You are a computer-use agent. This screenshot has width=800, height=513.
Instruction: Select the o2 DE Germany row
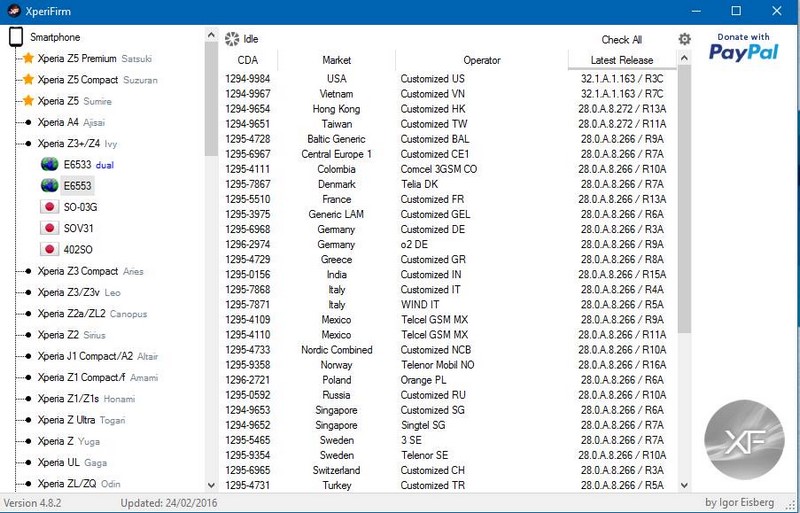(x=448, y=245)
